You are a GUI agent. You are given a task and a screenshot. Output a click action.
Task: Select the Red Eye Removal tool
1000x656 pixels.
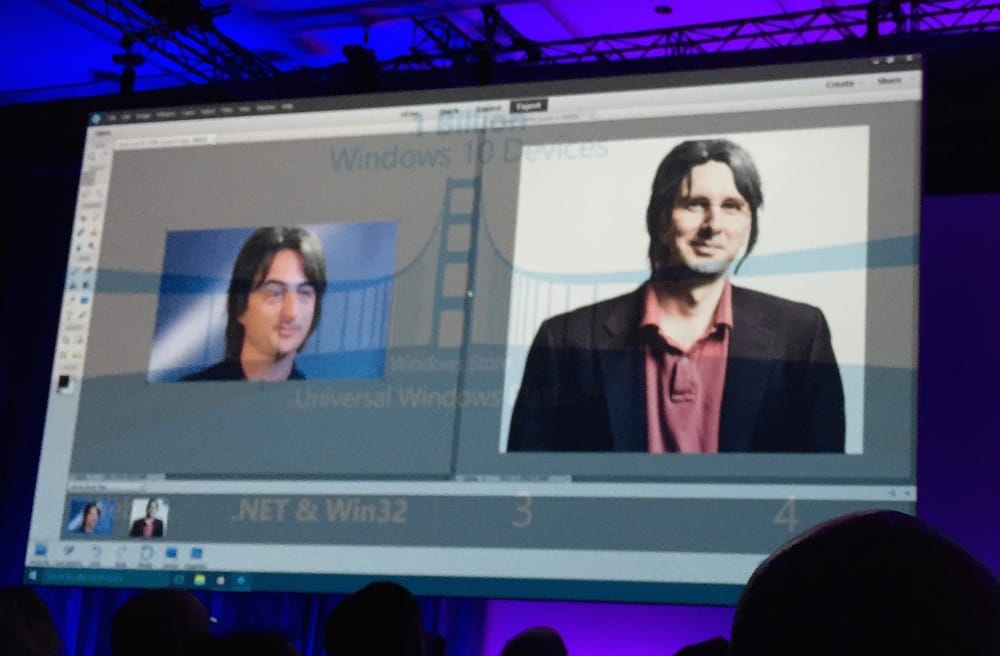[x=84, y=220]
